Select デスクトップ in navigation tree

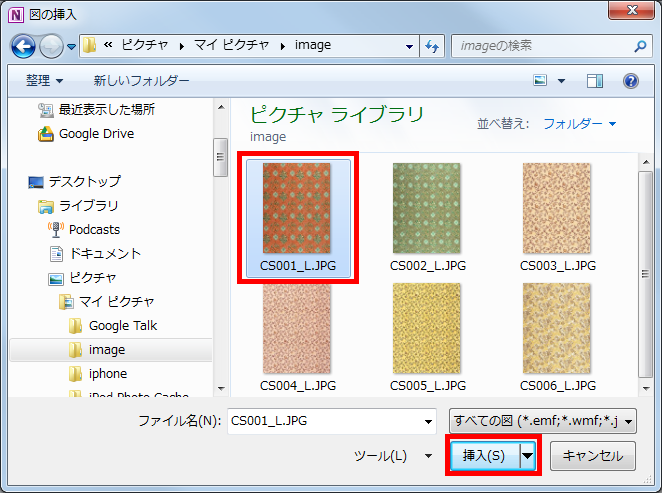[84, 181]
